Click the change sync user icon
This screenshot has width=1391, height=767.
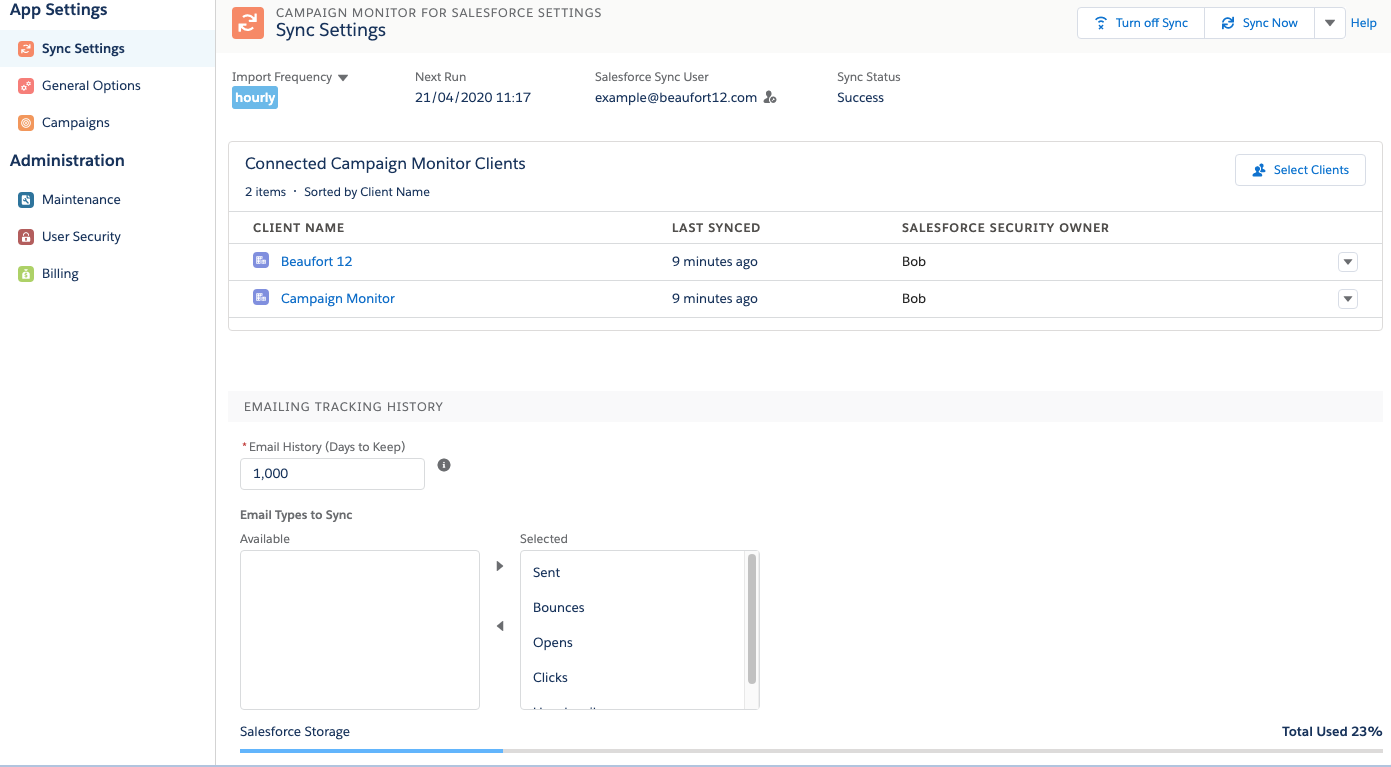pos(770,98)
